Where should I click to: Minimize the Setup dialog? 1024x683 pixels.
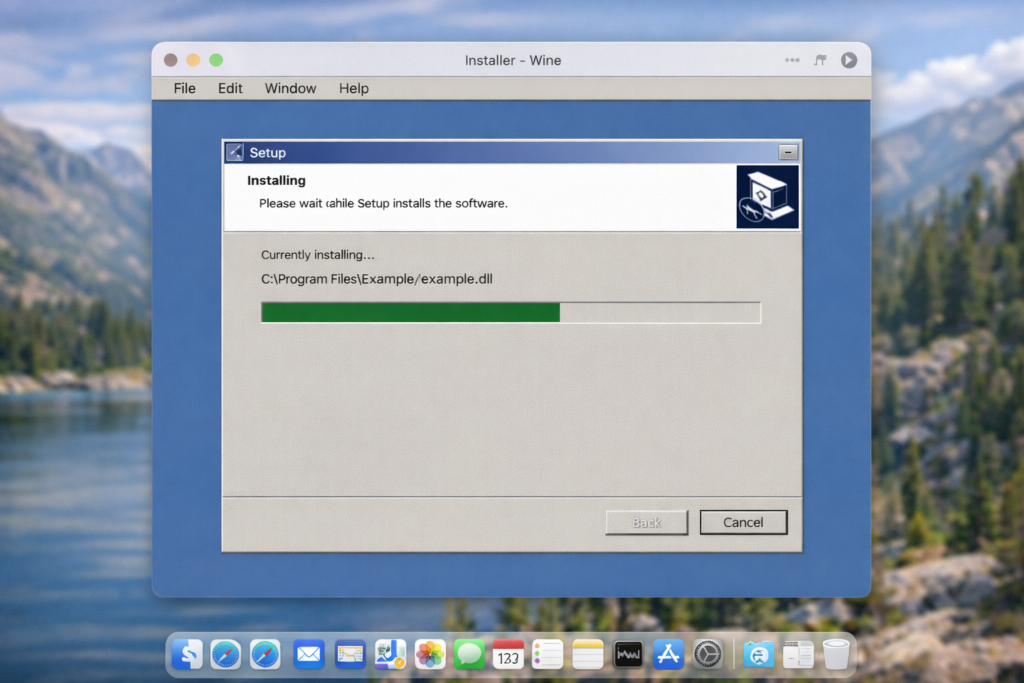(789, 152)
